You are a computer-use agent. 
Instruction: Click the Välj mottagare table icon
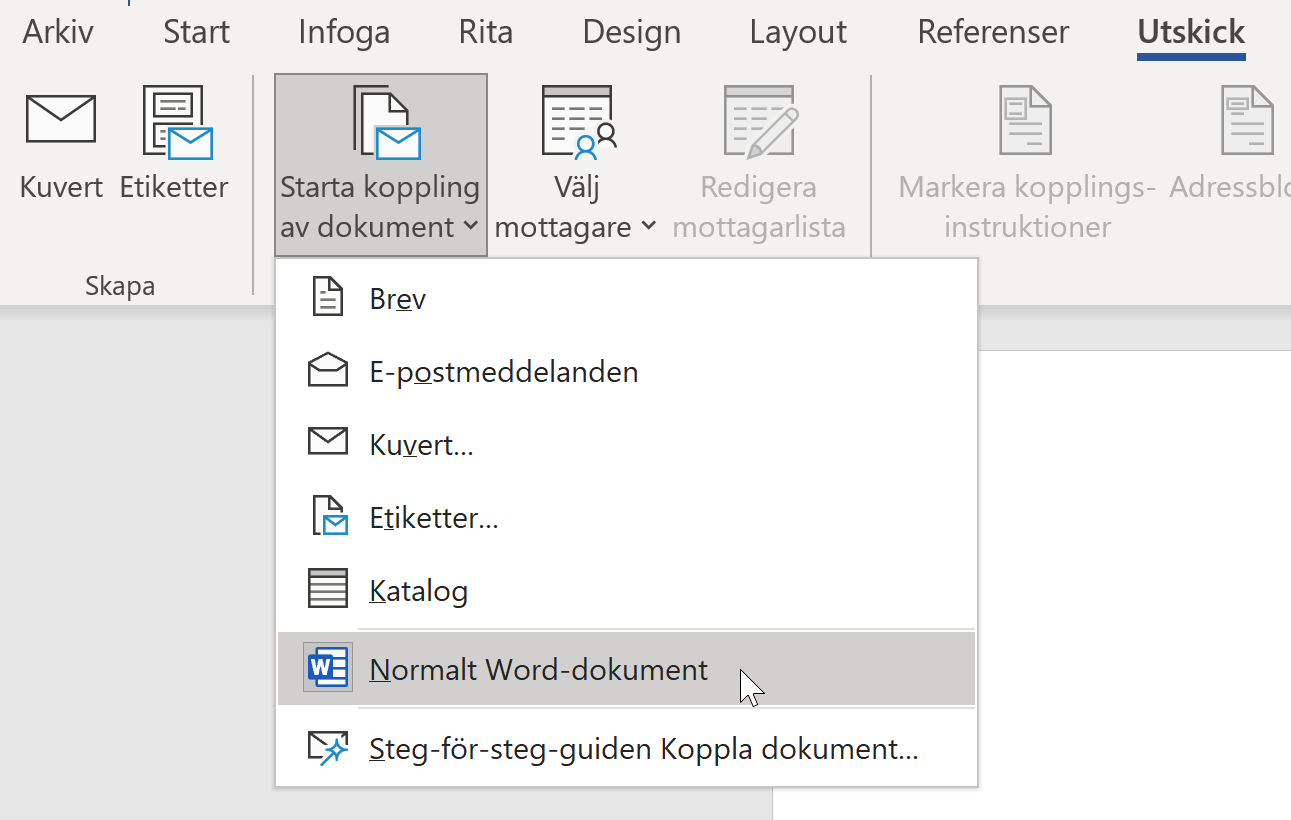[x=580, y=122]
